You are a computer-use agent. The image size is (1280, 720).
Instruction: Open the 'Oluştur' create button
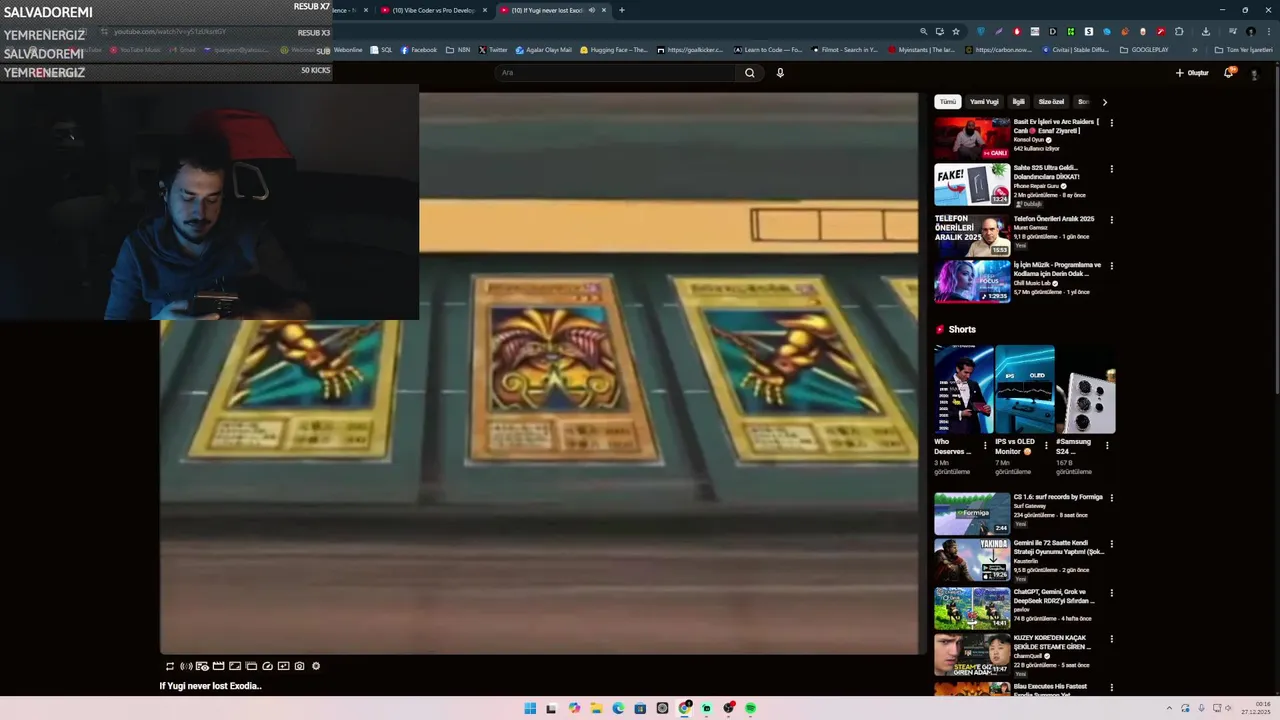pos(1192,73)
